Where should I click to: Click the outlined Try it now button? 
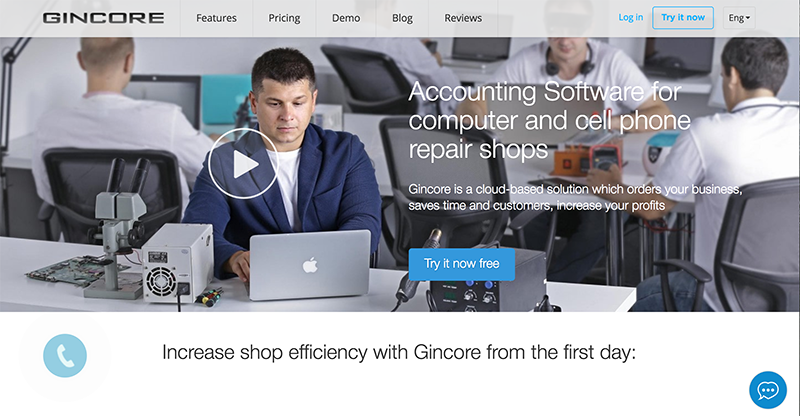(x=683, y=17)
